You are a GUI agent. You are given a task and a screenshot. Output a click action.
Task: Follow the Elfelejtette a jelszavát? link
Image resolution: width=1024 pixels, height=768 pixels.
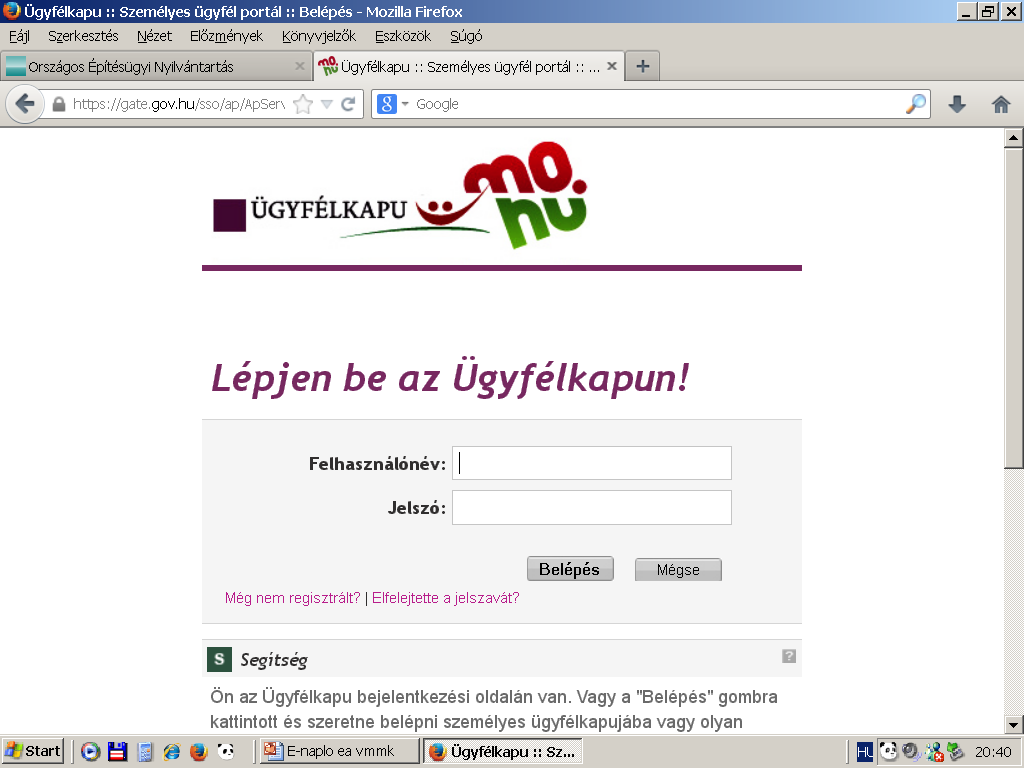445,598
